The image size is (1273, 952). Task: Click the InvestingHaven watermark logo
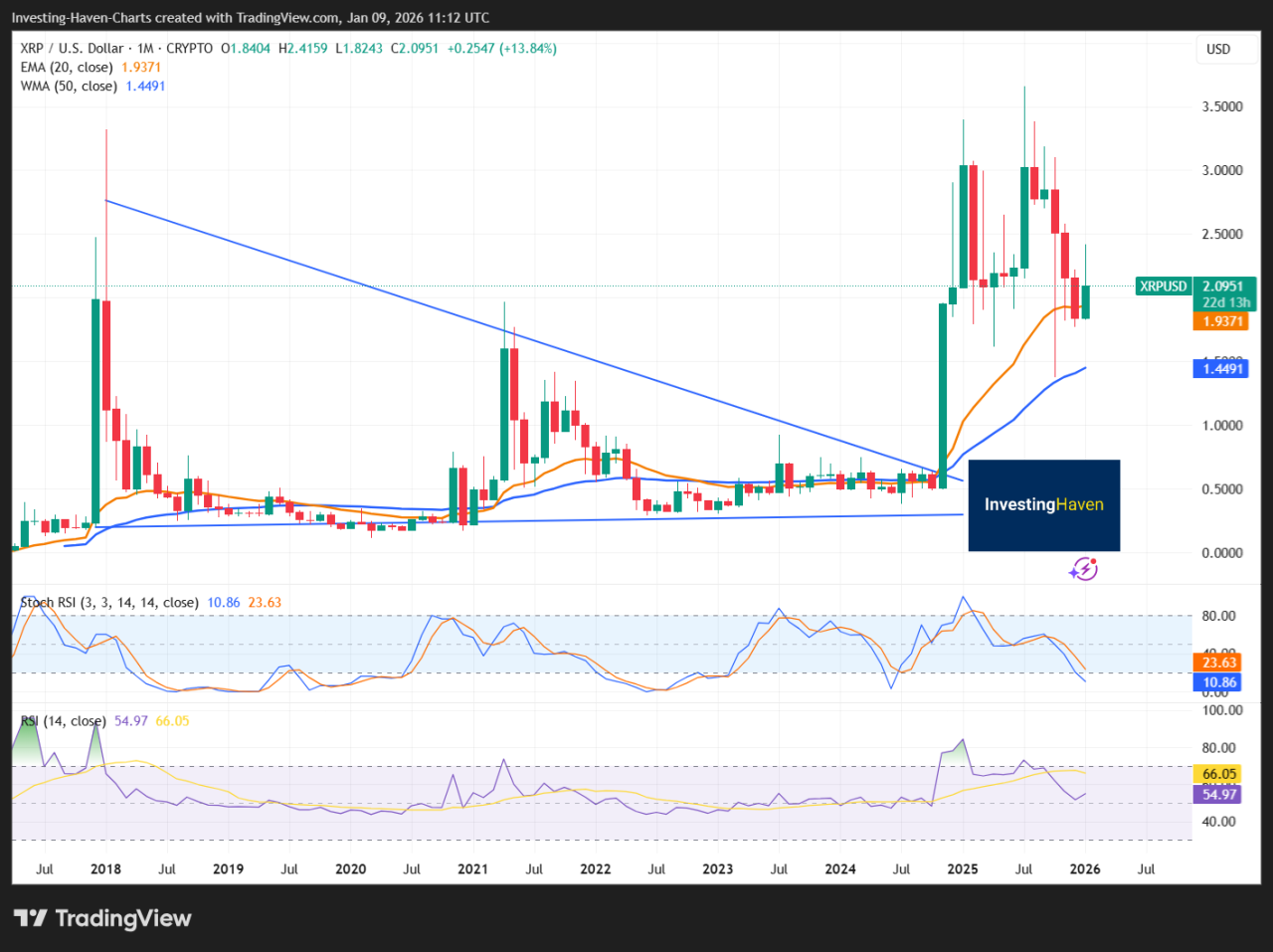pos(1043,504)
